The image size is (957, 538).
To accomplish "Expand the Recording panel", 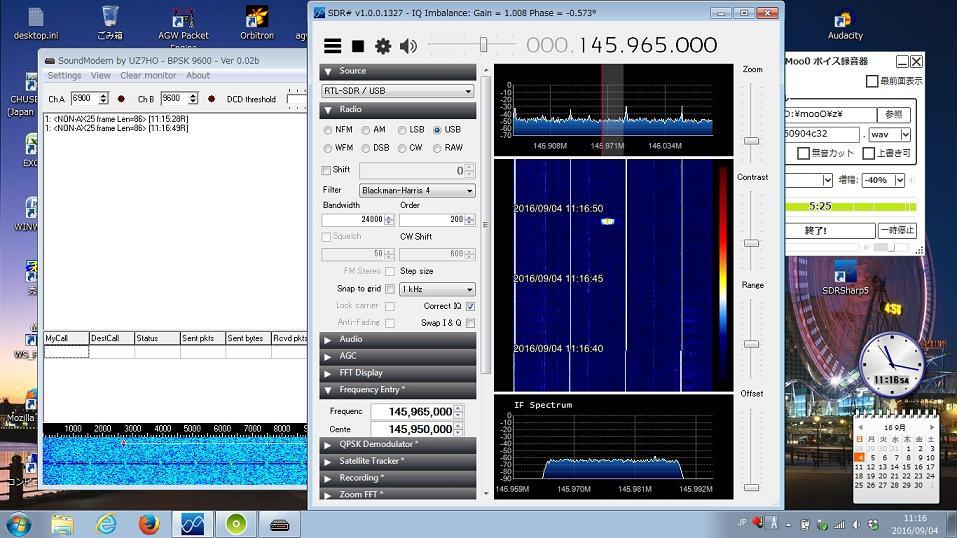I will 397,478.
